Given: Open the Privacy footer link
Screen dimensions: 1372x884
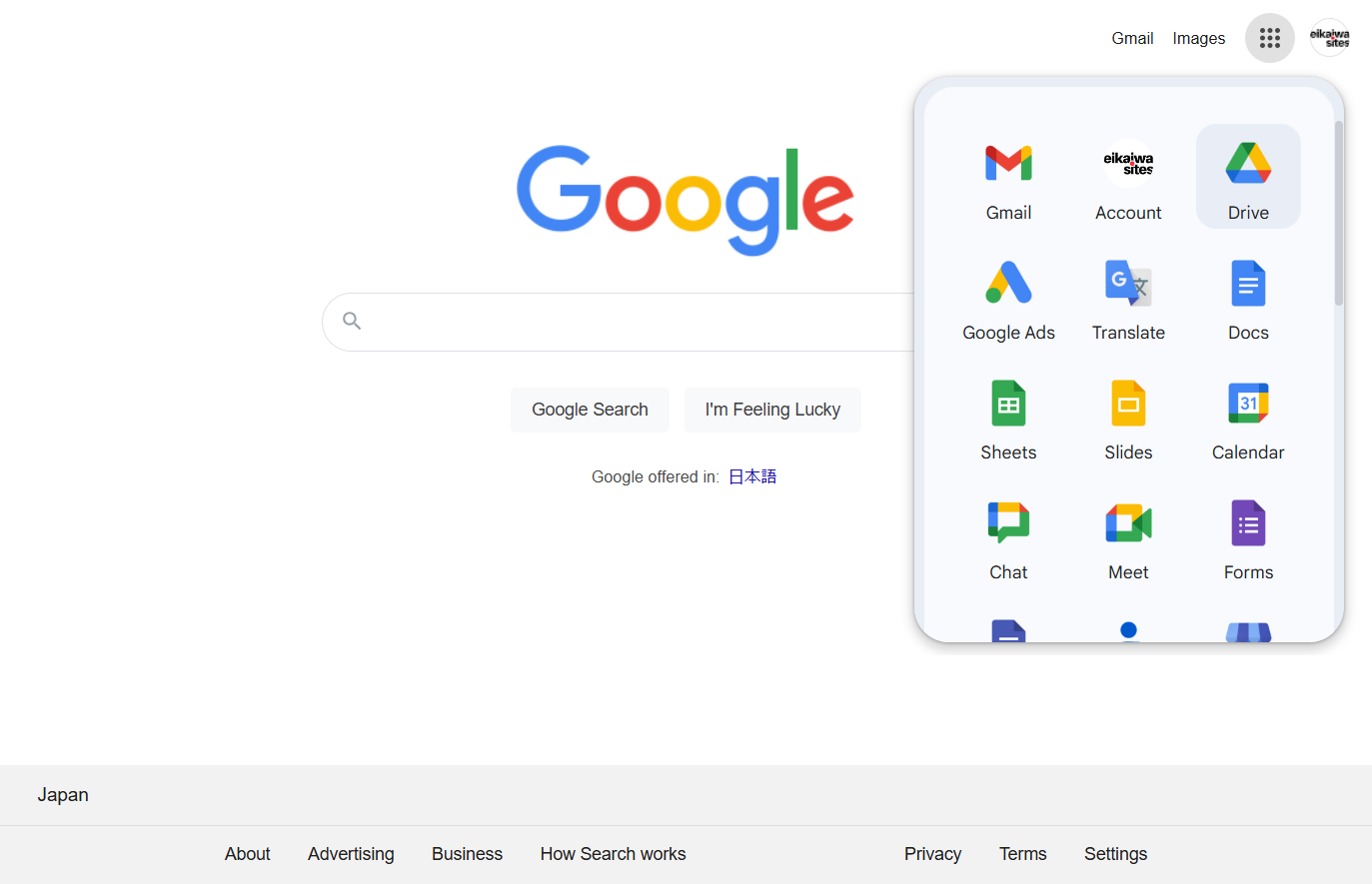Looking at the screenshot, I should [x=932, y=854].
